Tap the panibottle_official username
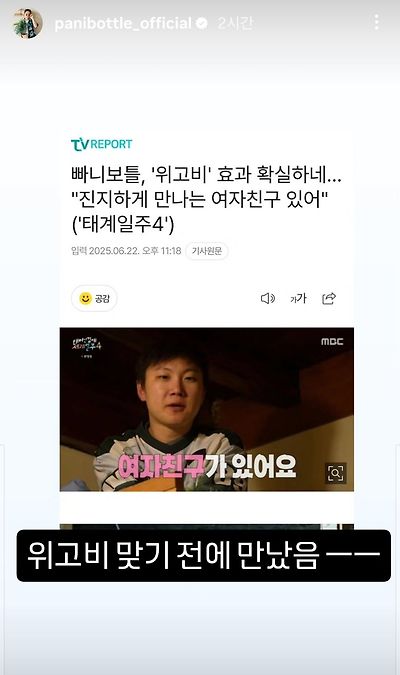Viewport: 400px width, 675px height. pos(123,23)
